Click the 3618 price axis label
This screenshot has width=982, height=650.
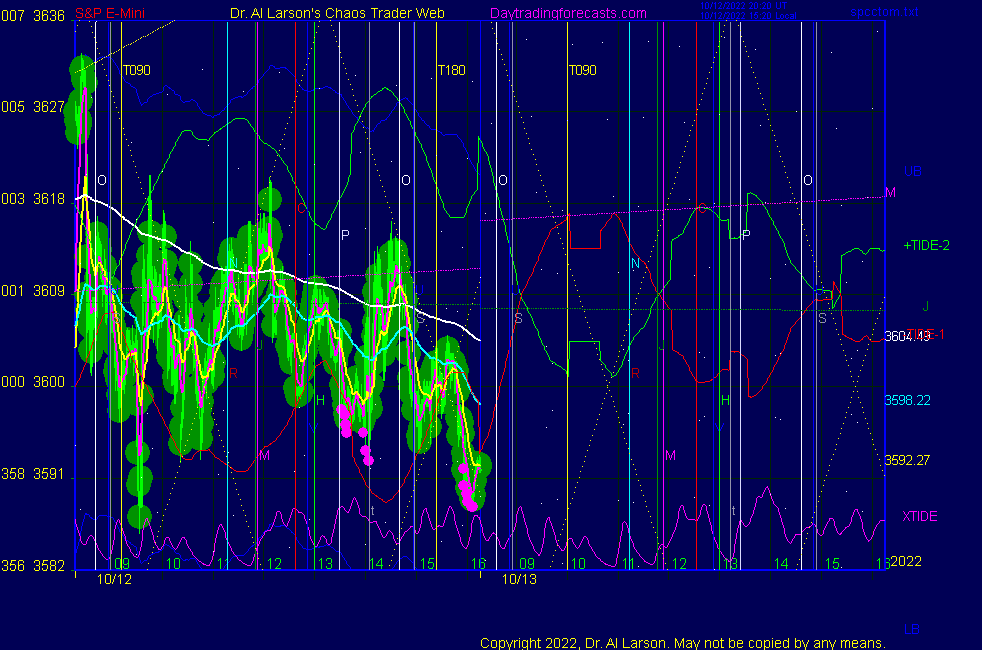48,199
